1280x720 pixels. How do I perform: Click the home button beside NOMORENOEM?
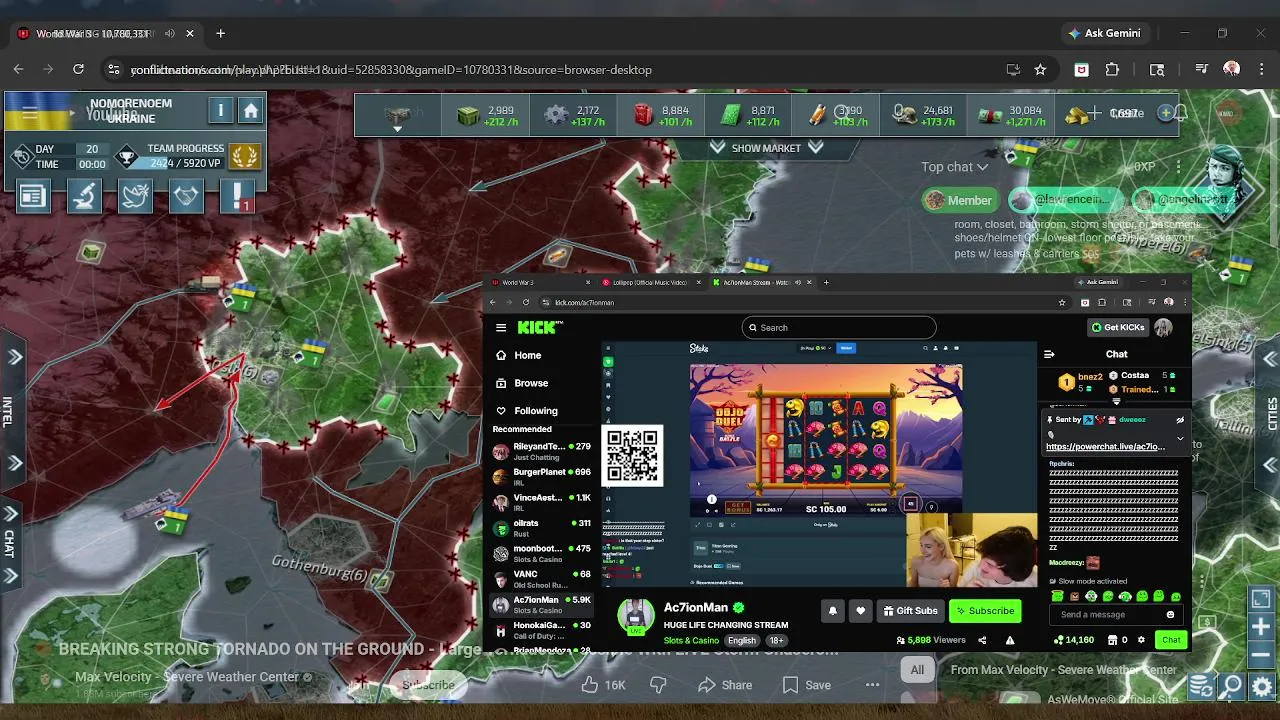(251, 110)
